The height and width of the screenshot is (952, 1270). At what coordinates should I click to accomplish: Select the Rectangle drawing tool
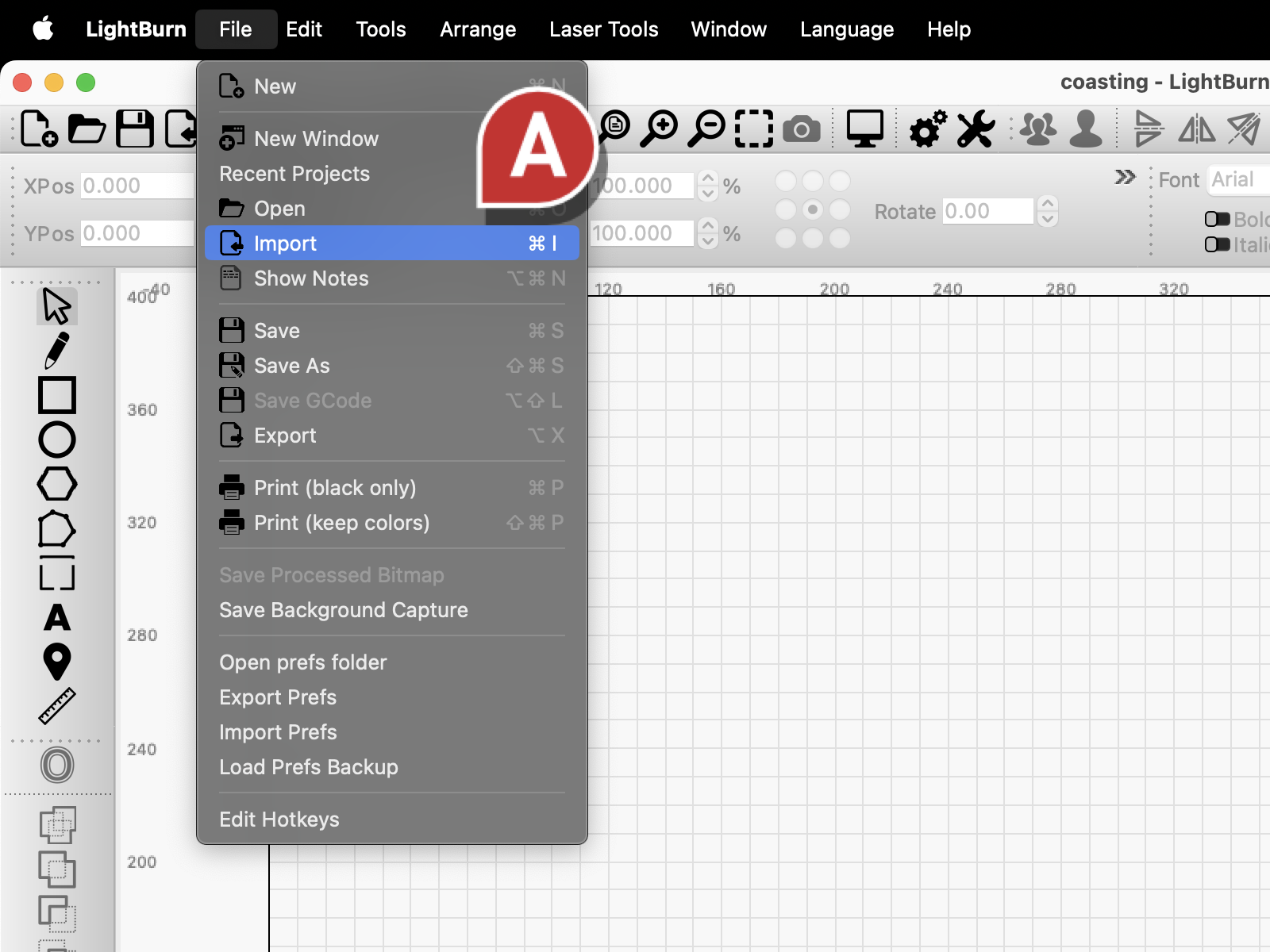click(56, 395)
